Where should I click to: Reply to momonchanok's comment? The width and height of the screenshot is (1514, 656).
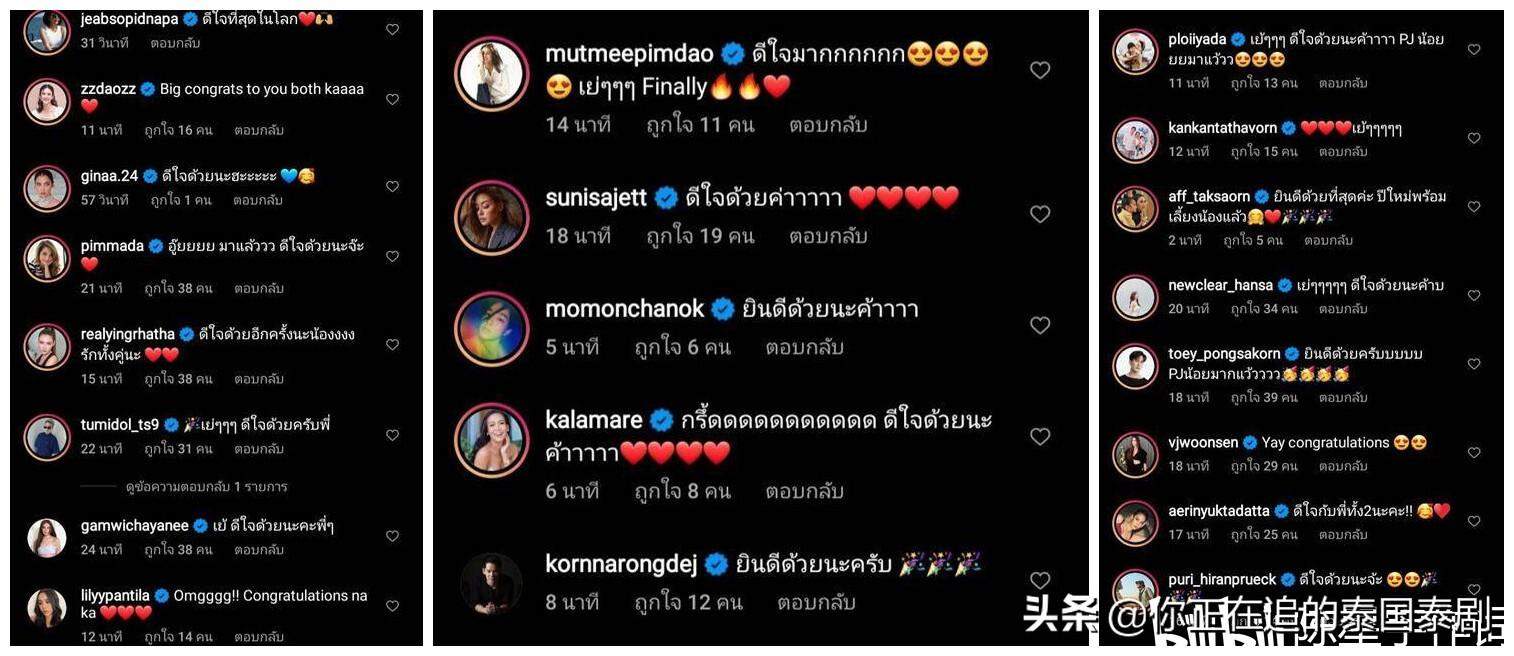point(805,347)
